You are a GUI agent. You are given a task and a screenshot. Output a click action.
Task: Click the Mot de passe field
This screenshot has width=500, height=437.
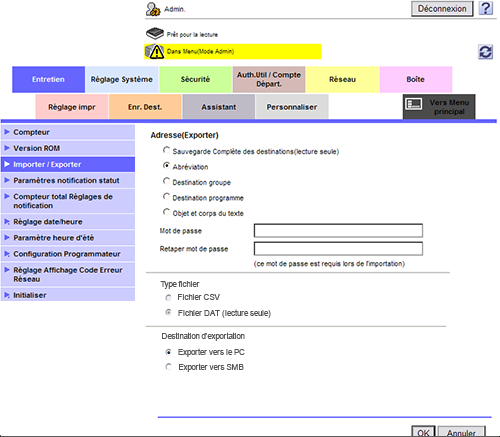click(338, 231)
